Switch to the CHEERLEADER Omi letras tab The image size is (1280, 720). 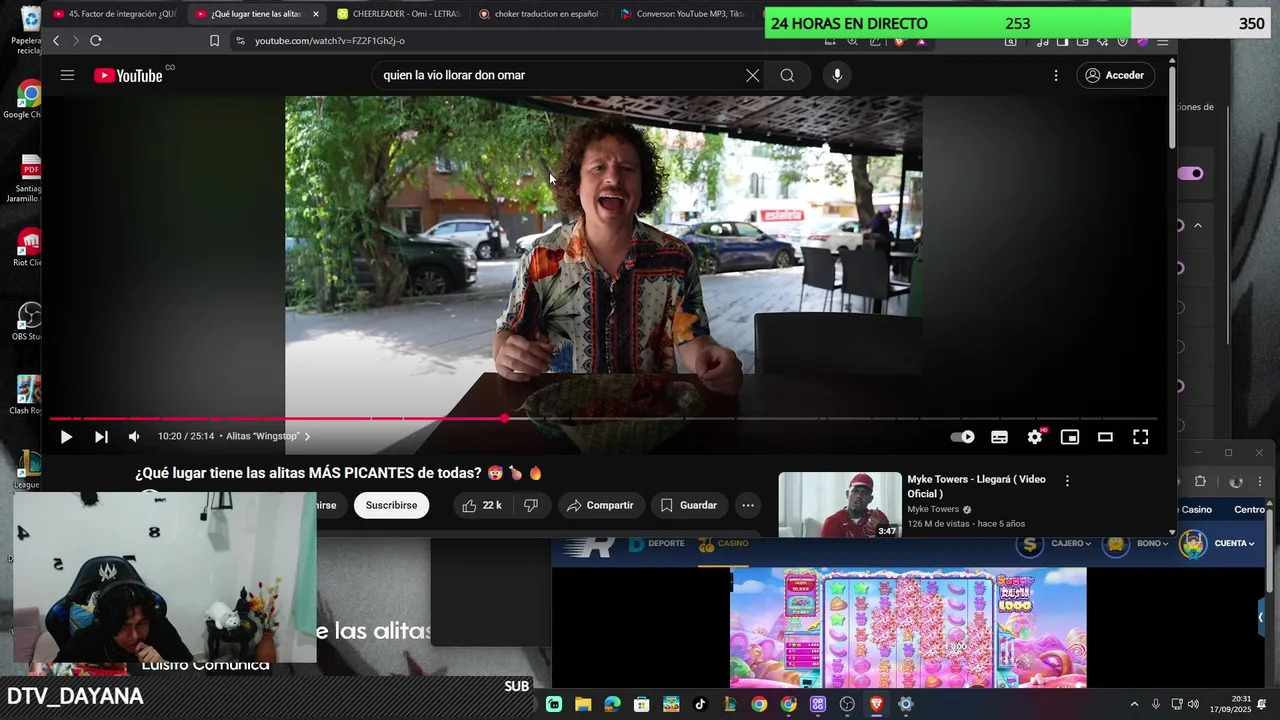coord(397,14)
